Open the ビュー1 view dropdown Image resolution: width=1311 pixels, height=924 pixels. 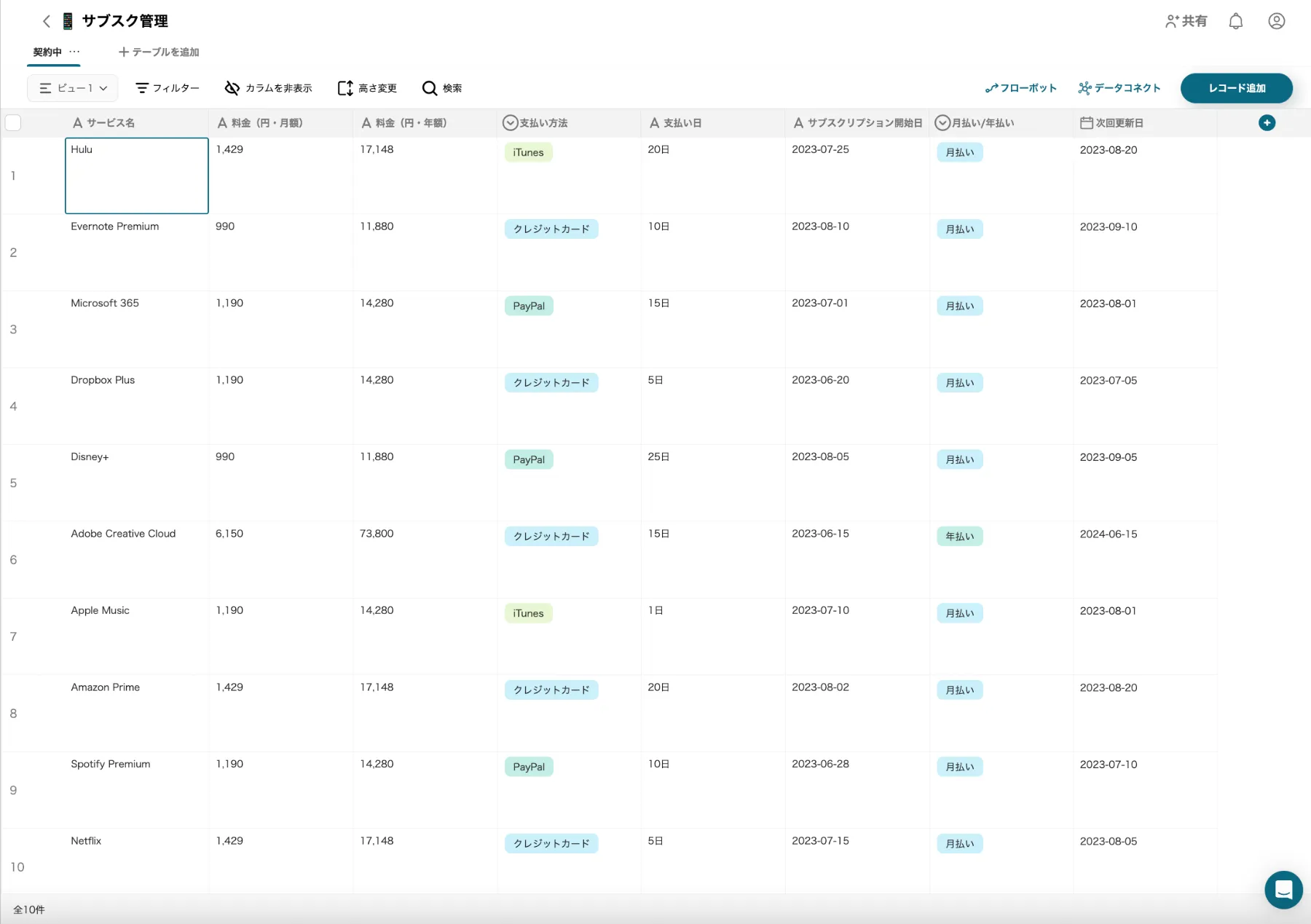coord(72,88)
